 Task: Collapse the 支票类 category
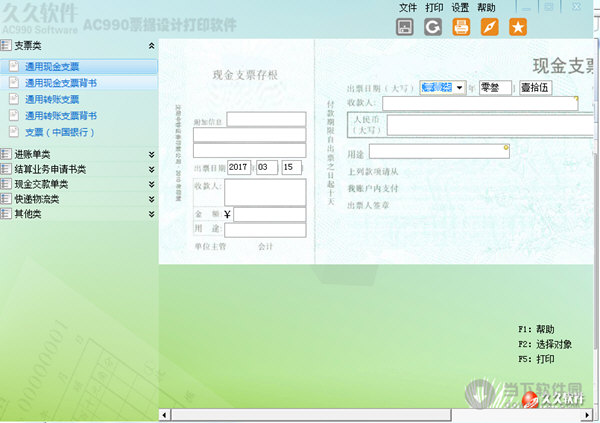pyautogui.click(x=151, y=46)
